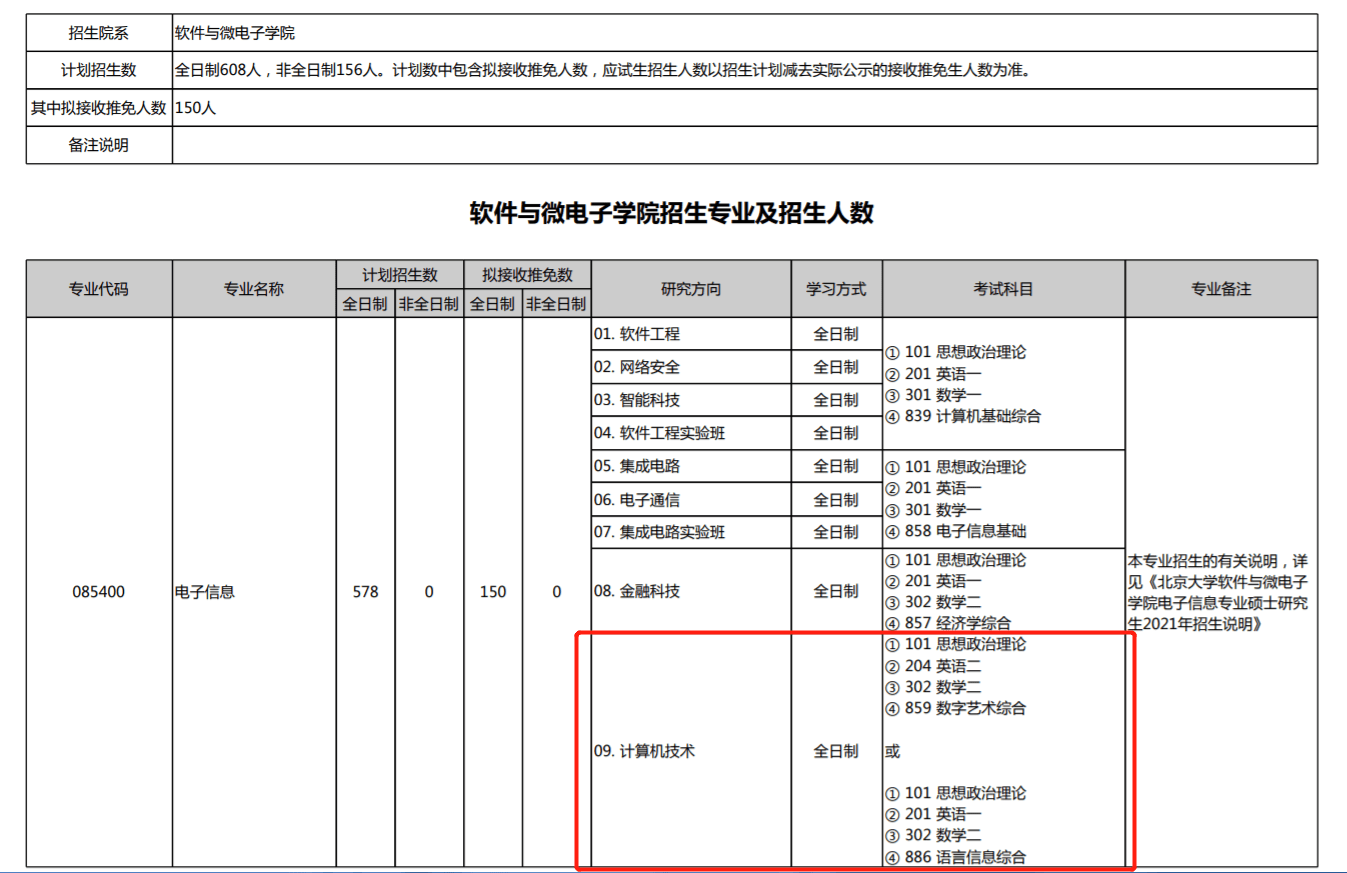Select the 150 value under 拟接收推免数
The width and height of the screenshot is (1347, 873).
(x=493, y=591)
